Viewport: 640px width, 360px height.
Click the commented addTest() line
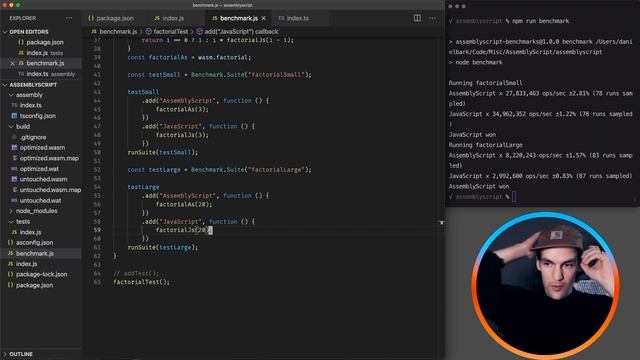click(136, 273)
